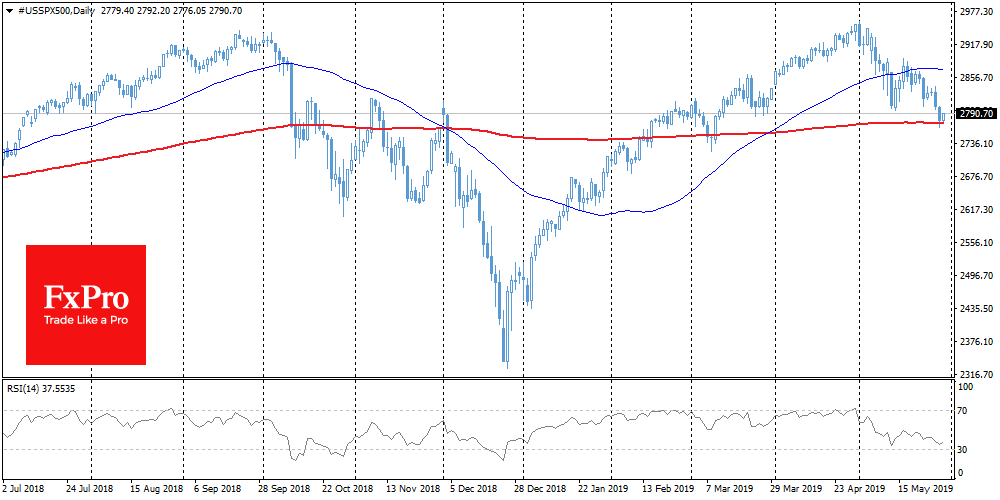The height and width of the screenshot is (500, 1000).
Task: Click the RSI 30 level label
Action: (x=964, y=448)
